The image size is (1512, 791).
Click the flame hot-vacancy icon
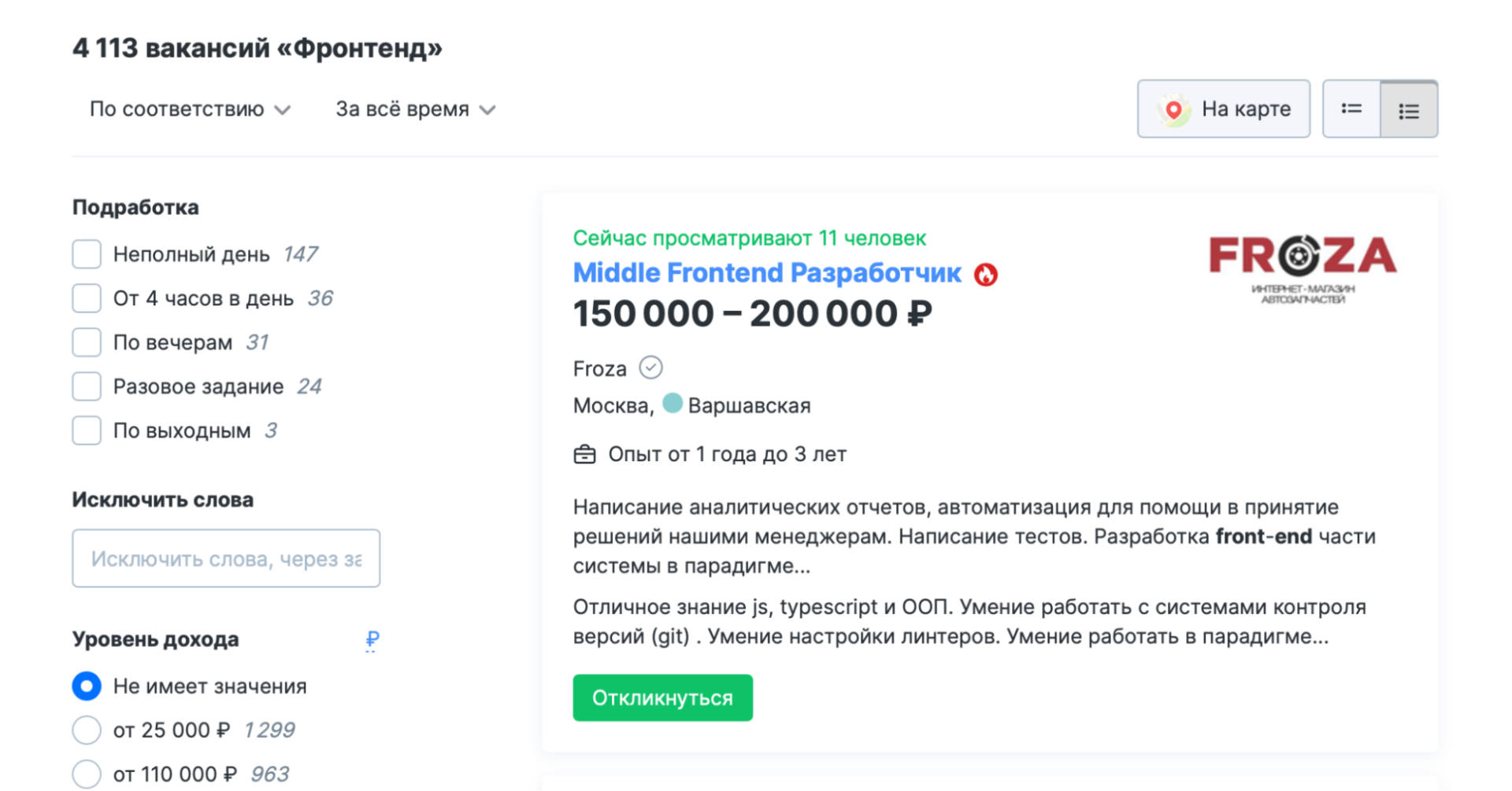pyautogui.click(x=986, y=274)
